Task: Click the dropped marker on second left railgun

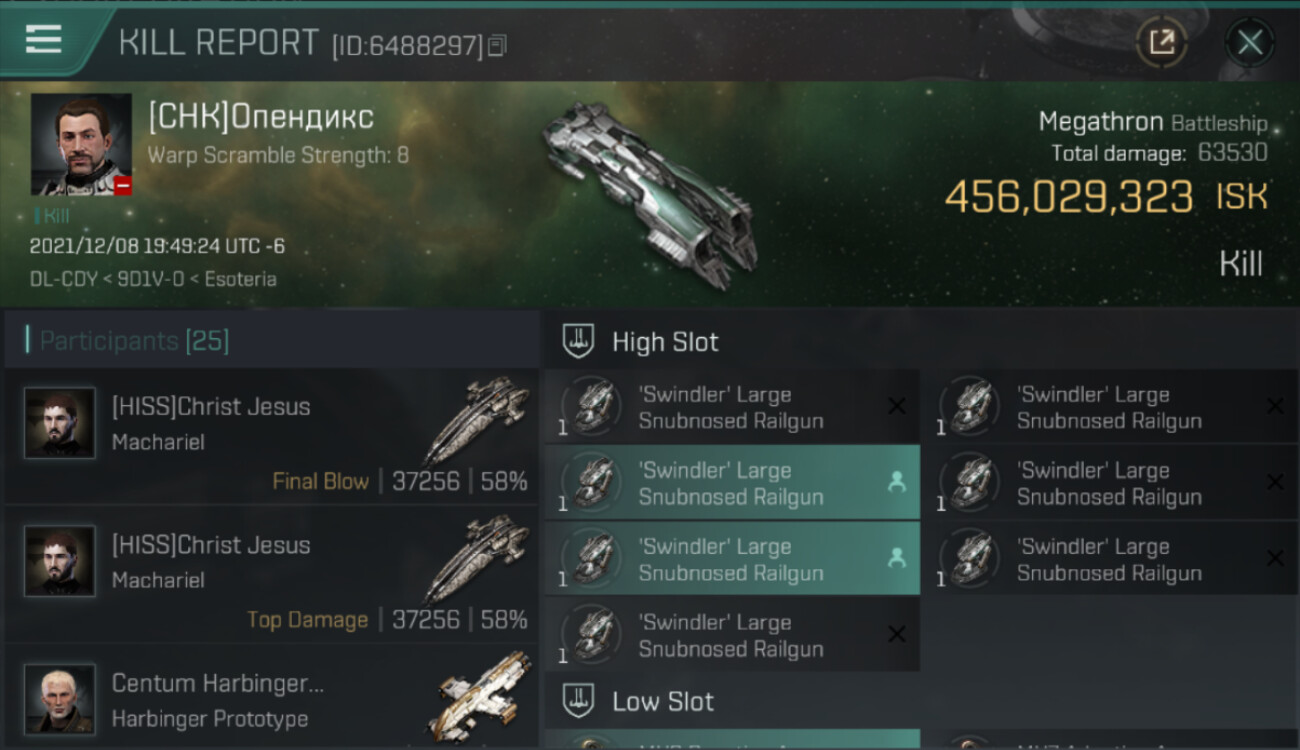Action: pyautogui.click(x=897, y=482)
